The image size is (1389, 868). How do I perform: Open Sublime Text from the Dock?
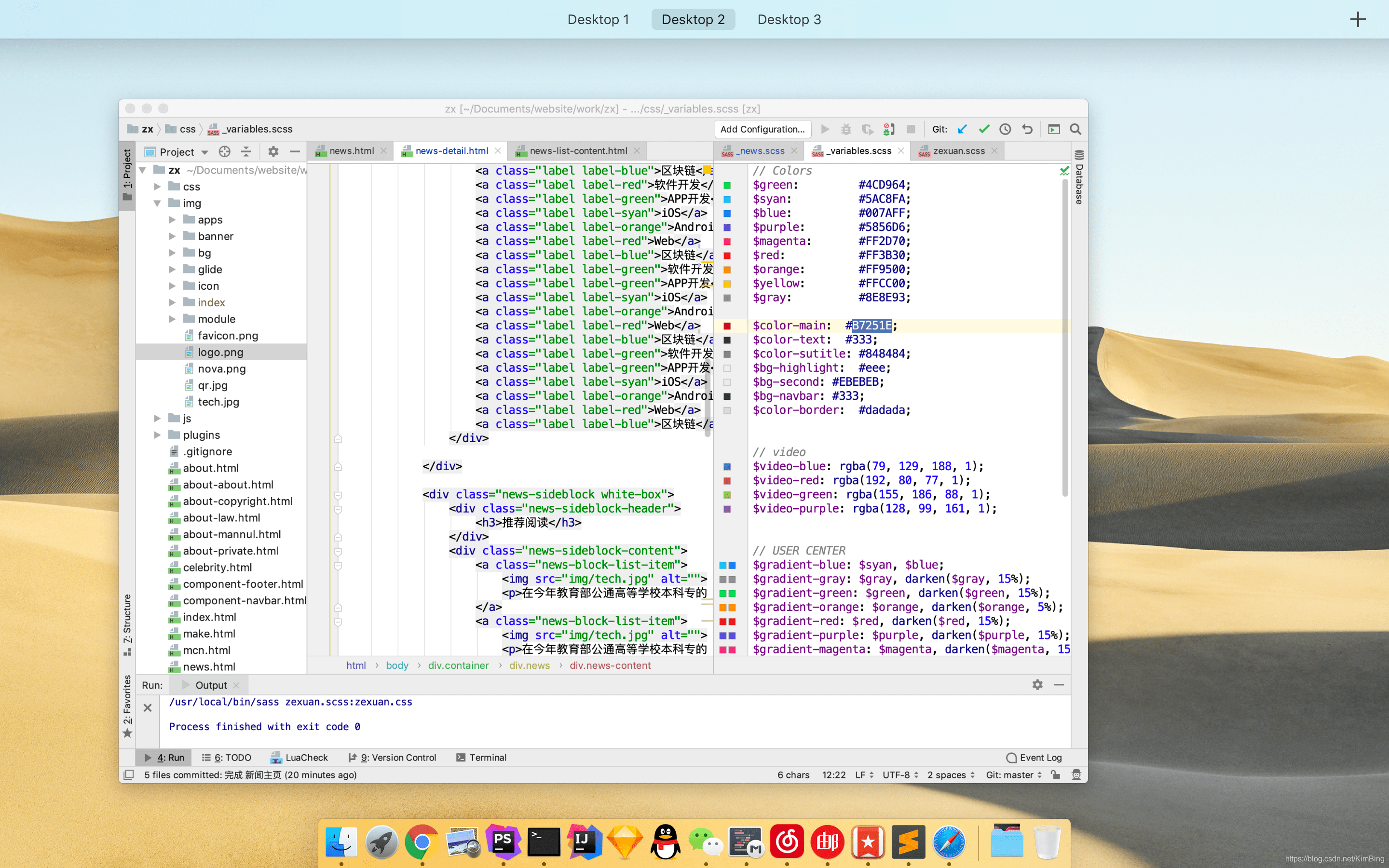pos(908,841)
